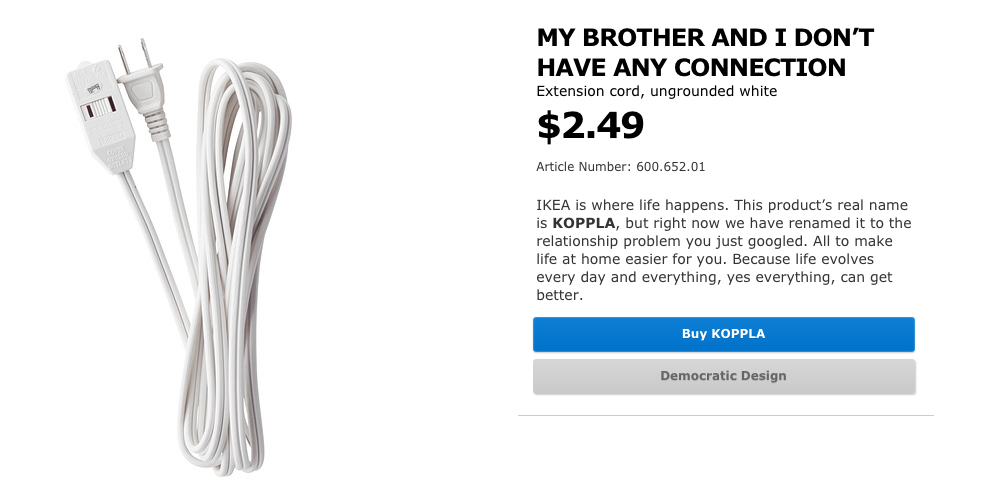Click the headline line "HAVE ANY CONNECTION"
This screenshot has width=992, height=489.
coord(691,67)
